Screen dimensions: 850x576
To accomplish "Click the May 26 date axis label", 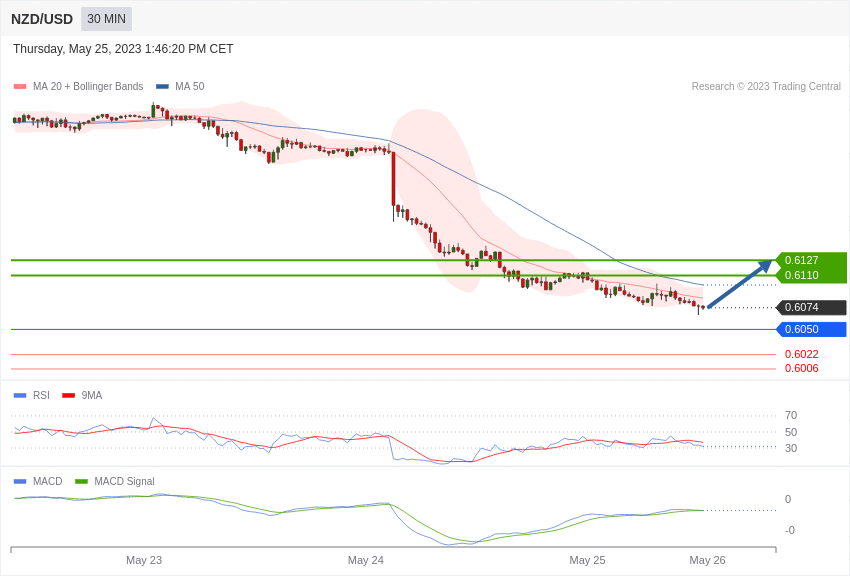I will (707, 560).
